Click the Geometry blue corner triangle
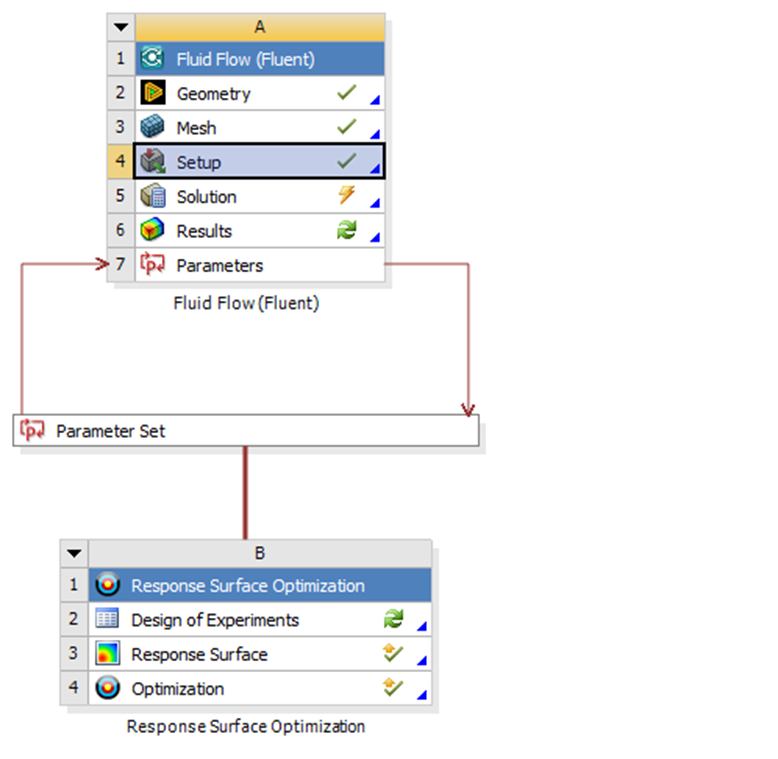The height and width of the screenshot is (759, 778). 376,100
